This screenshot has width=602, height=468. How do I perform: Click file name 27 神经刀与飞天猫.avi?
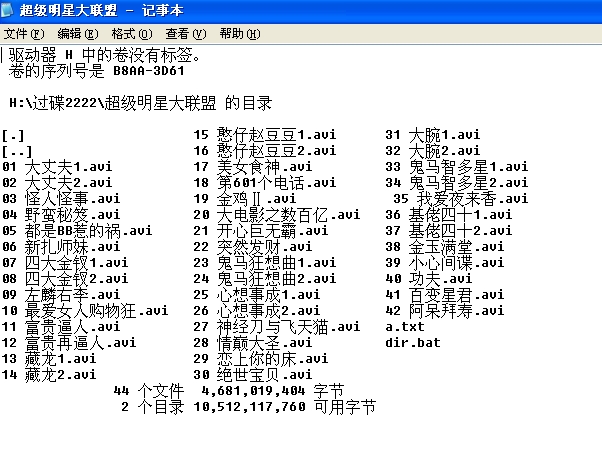pyautogui.click(x=277, y=327)
